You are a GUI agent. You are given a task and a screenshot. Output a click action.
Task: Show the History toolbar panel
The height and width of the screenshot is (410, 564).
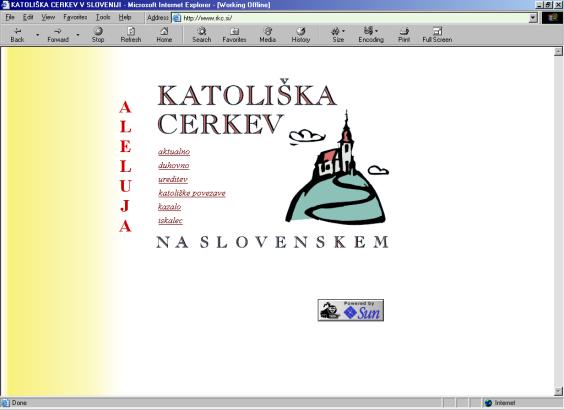[x=301, y=35]
